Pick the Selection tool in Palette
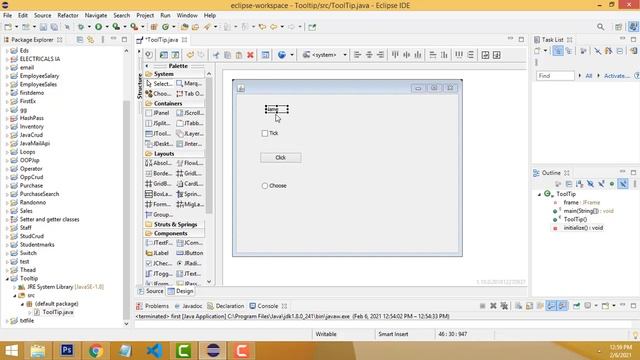This screenshot has width=640, height=360. 159,83
